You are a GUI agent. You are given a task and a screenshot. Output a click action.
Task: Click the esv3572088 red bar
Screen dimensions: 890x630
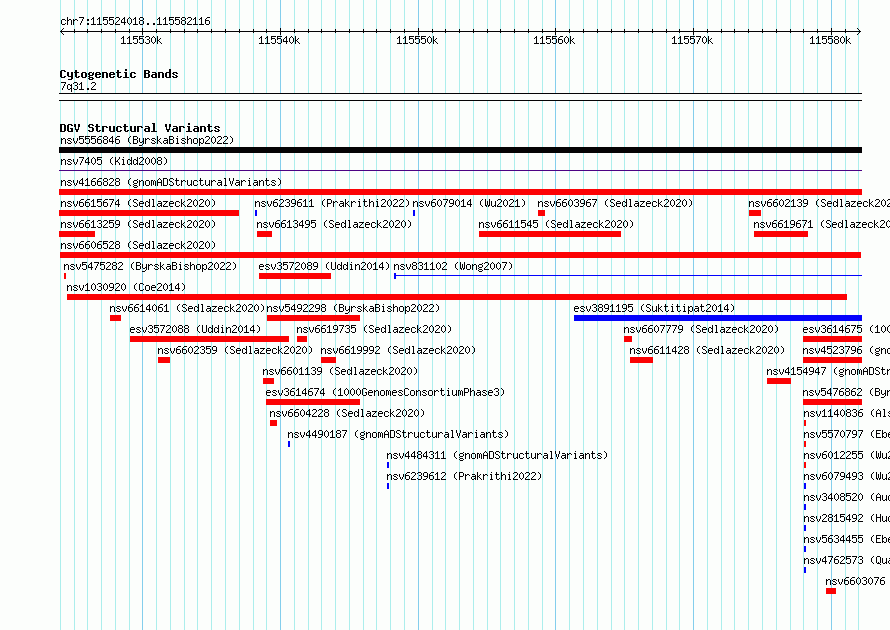tap(209, 339)
